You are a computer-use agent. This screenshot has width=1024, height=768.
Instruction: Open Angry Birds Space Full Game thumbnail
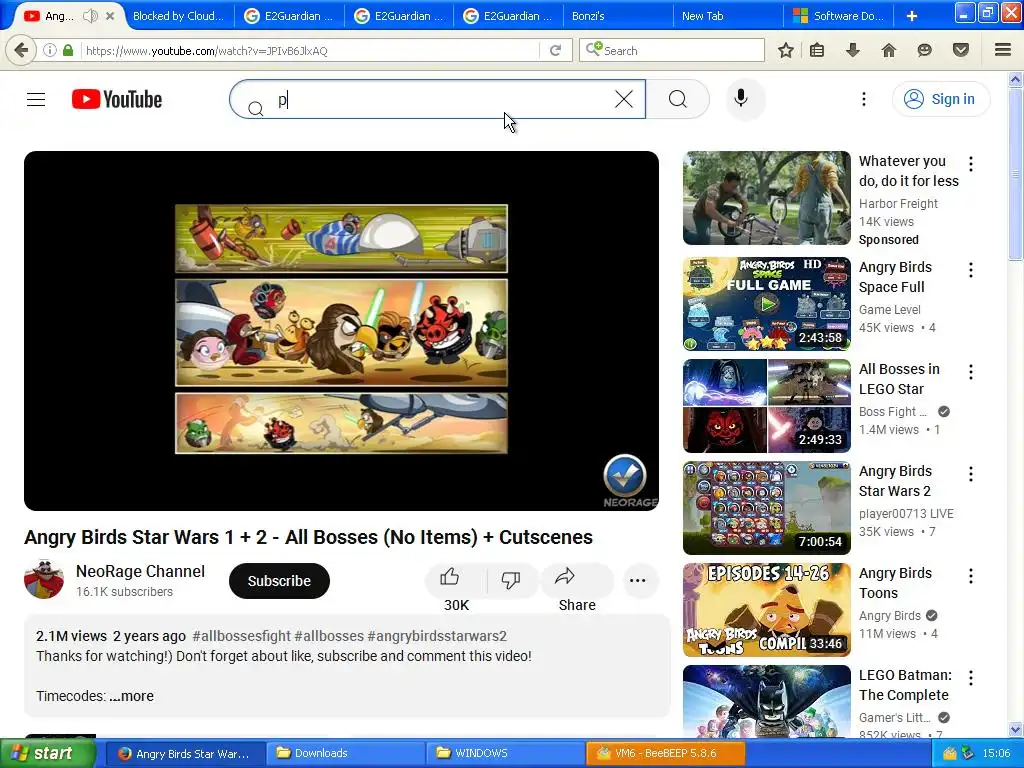coord(767,304)
